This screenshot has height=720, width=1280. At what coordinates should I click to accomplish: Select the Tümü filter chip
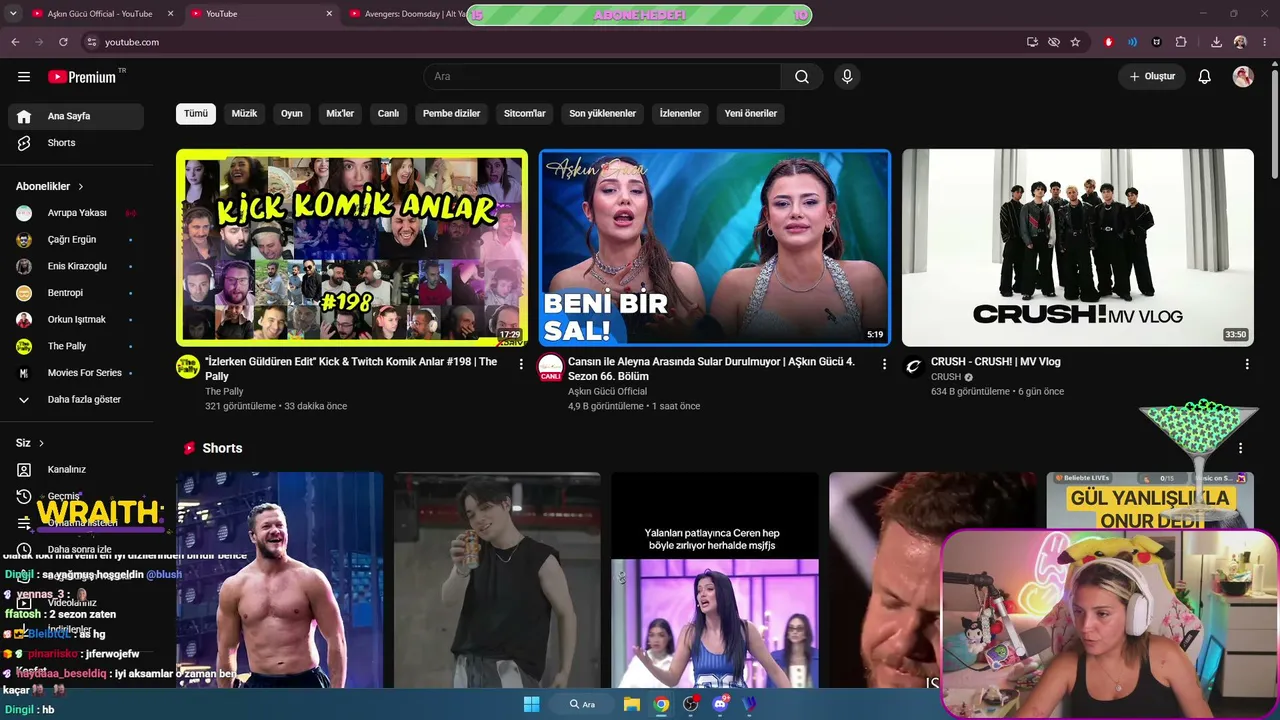(196, 114)
